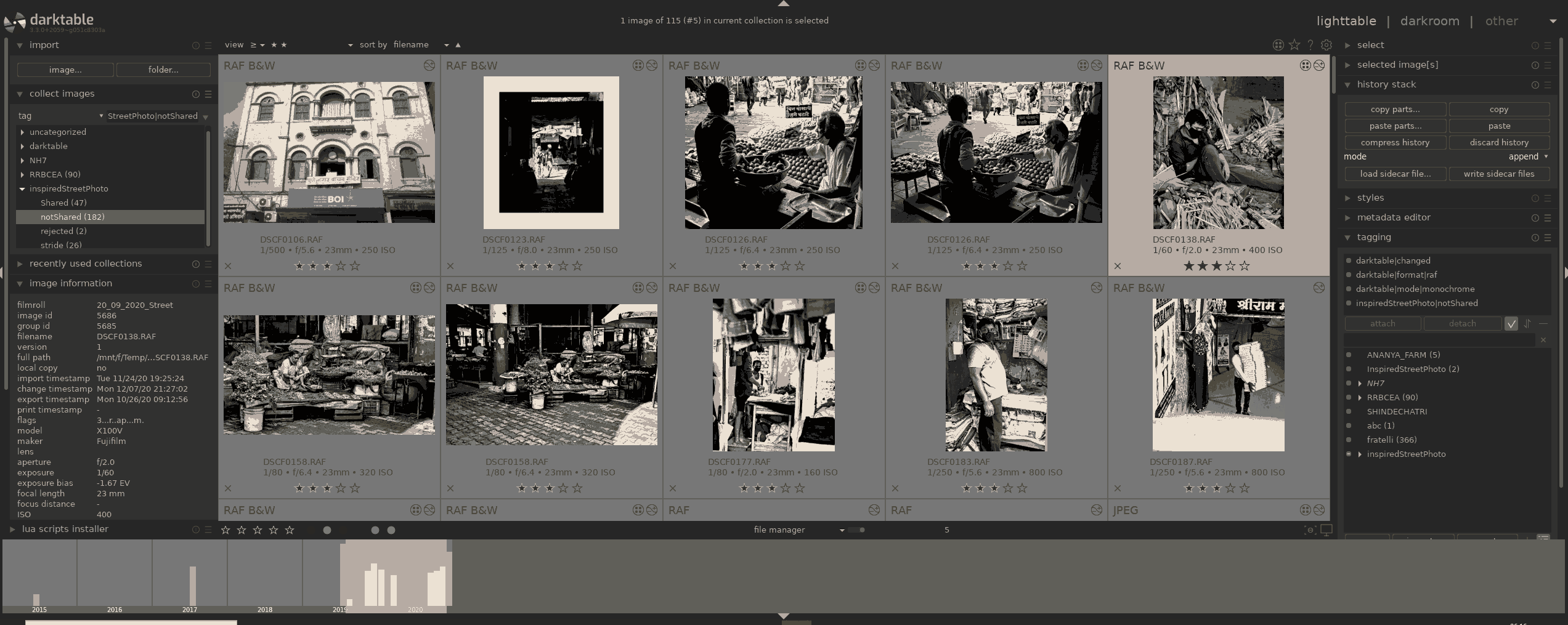Viewport: 1568px width, 625px height.
Task: Open presets menu of collect images module
Action: tap(208, 94)
